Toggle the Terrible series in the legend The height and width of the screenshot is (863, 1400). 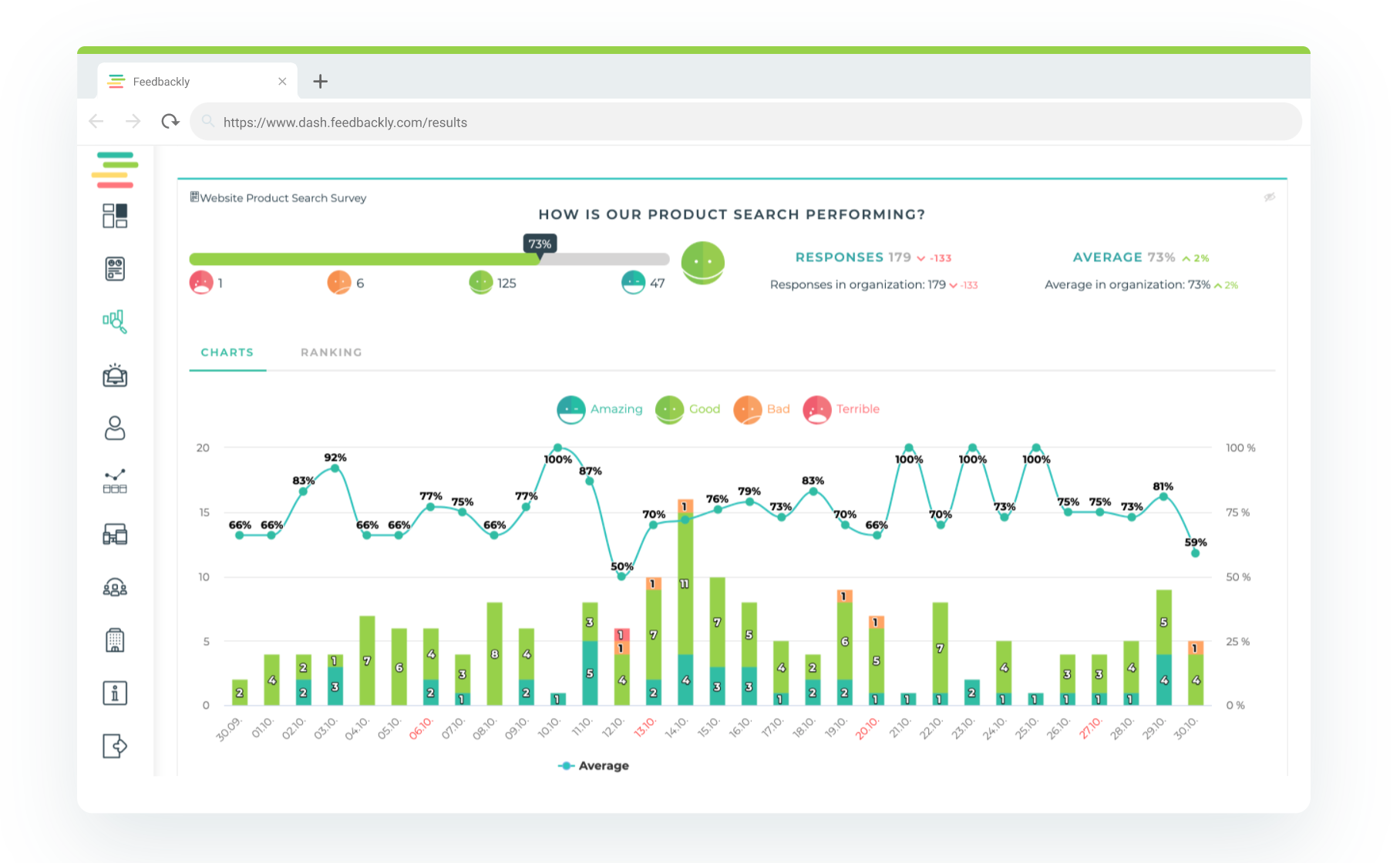[x=841, y=409]
